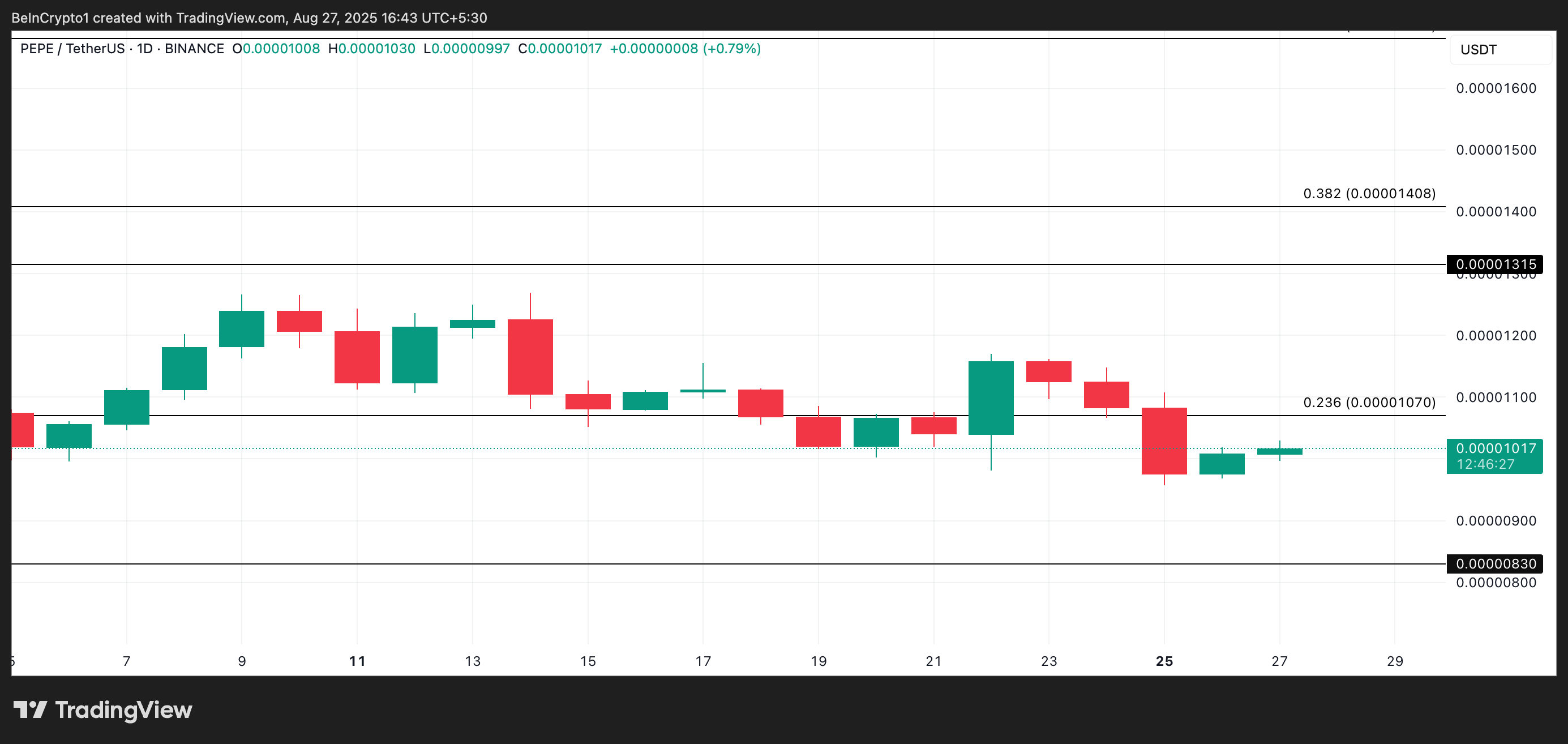Screen dimensions: 1568x744
Task: Click the BINANCE exchange label
Action: 195,49
